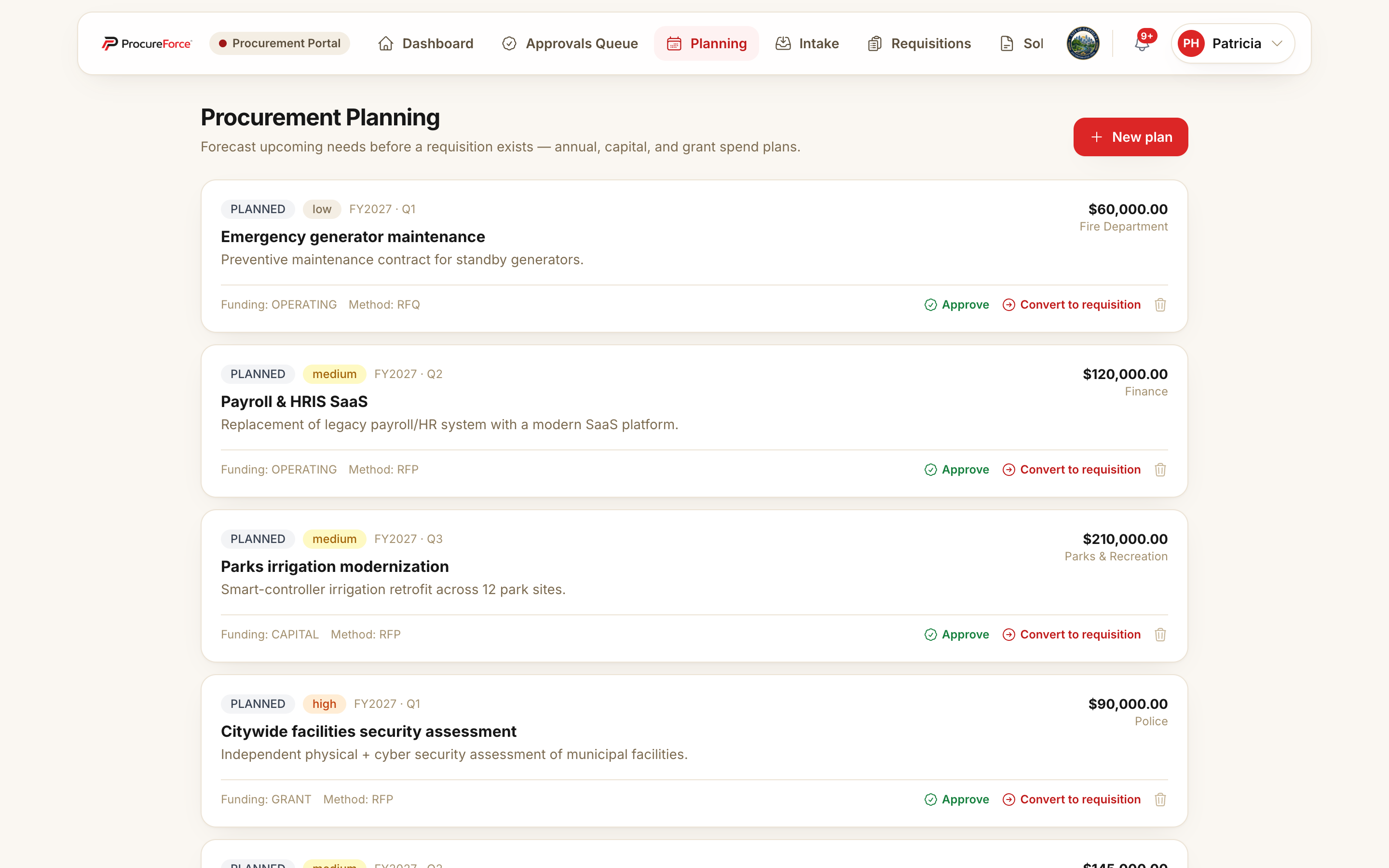1389x868 pixels.
Task: Open the notifications bell
Action: tap(1142, 43)
